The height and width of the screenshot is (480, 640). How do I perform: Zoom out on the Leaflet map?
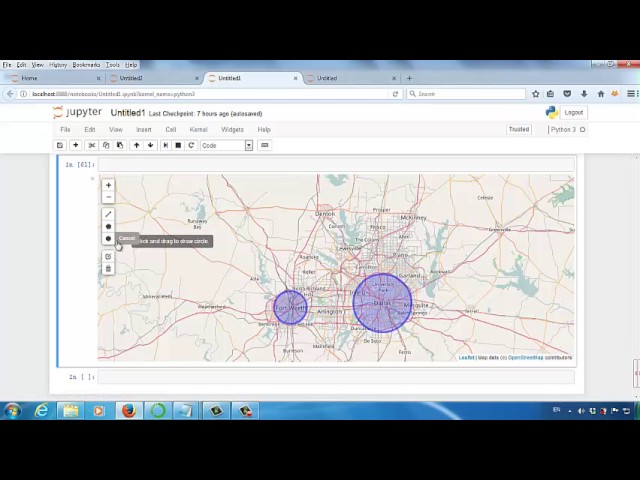(x=108, y=197)
